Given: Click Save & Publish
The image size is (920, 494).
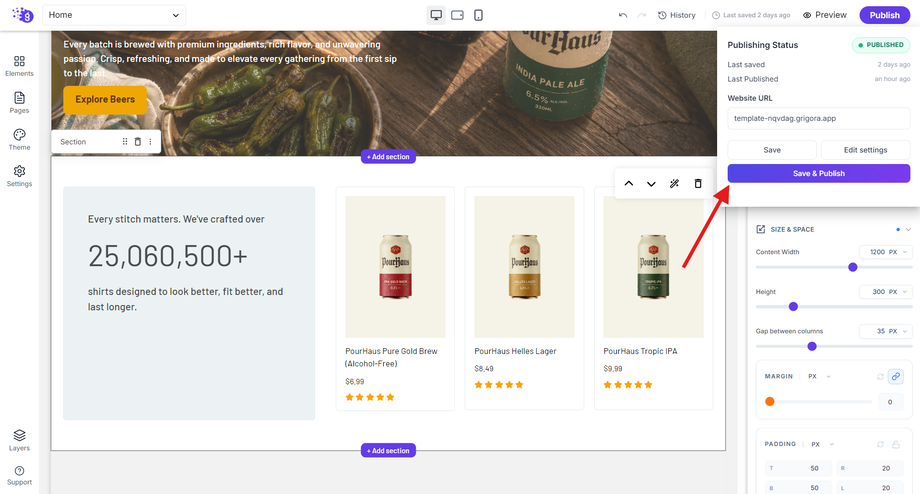Looking at the screenshot, I should (819, 174).
